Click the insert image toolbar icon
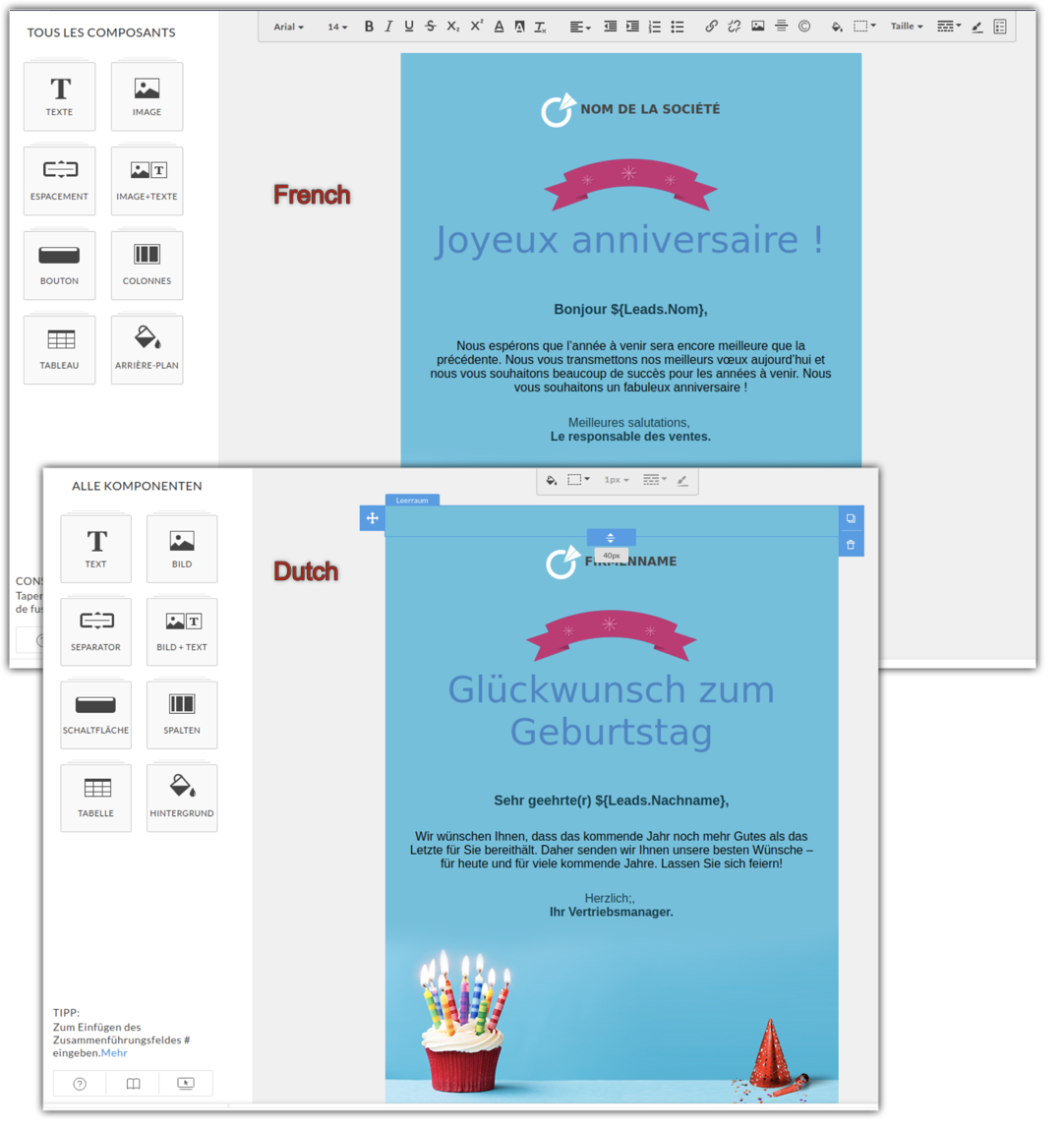 point(758,27)
